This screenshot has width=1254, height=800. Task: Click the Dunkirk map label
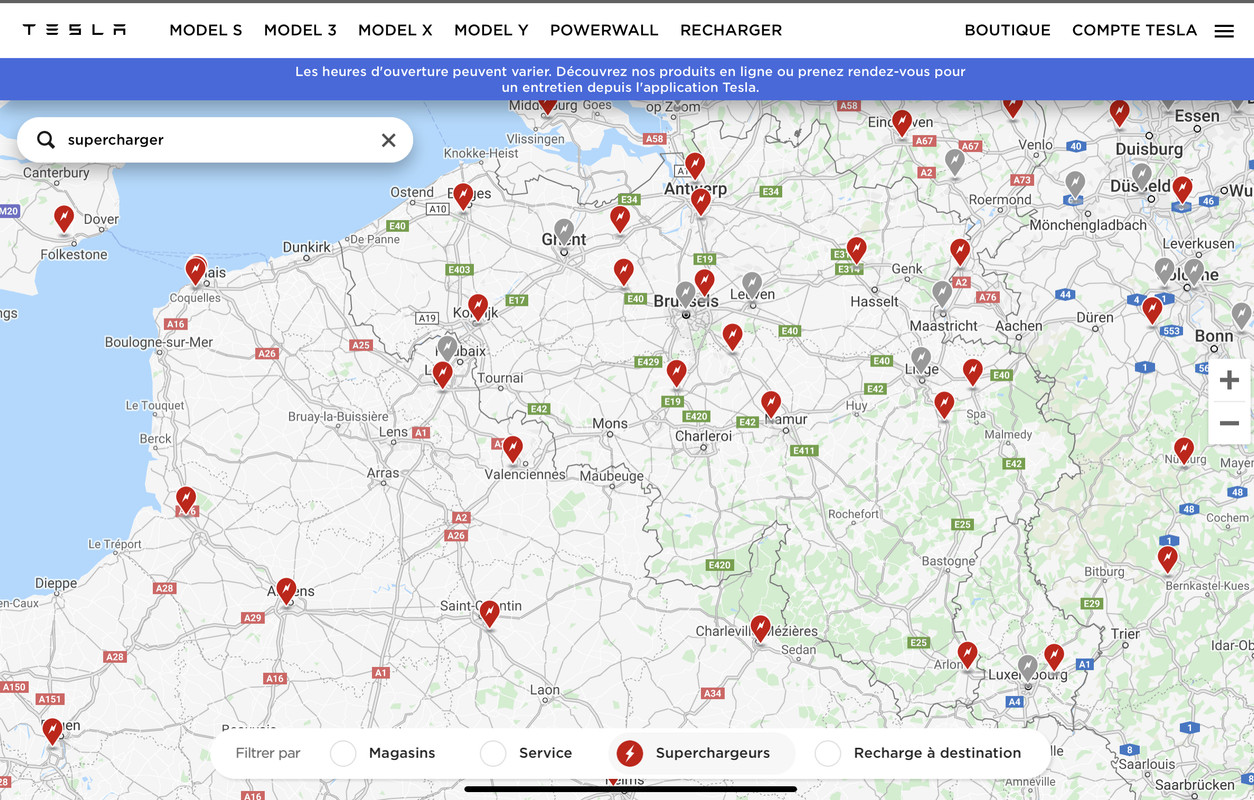click(x=307, y=247)
